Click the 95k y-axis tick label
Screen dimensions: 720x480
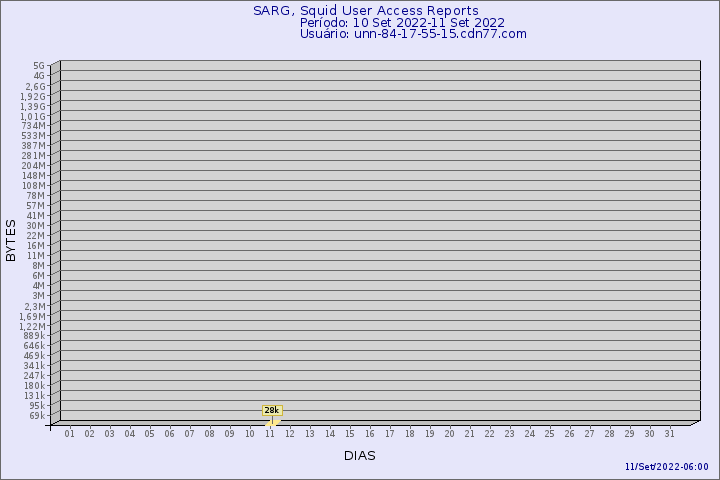point(37,406)
